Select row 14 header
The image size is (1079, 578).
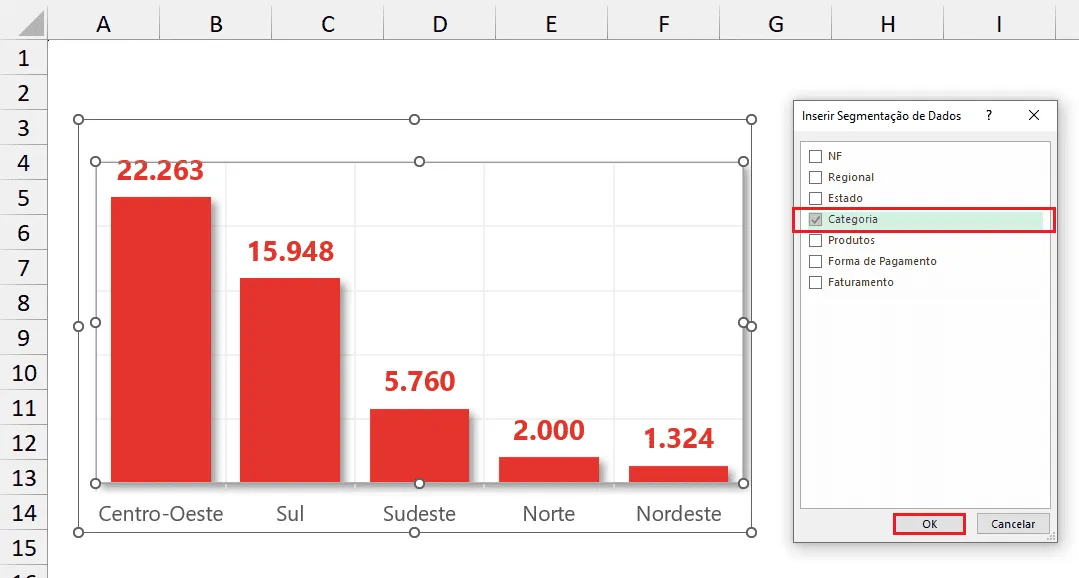point(23,513)
